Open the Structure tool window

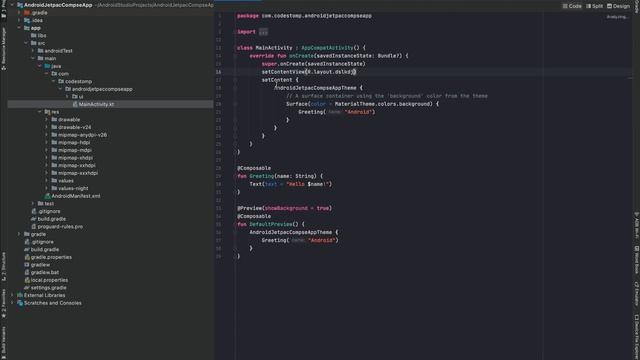(x=4, y=266)
